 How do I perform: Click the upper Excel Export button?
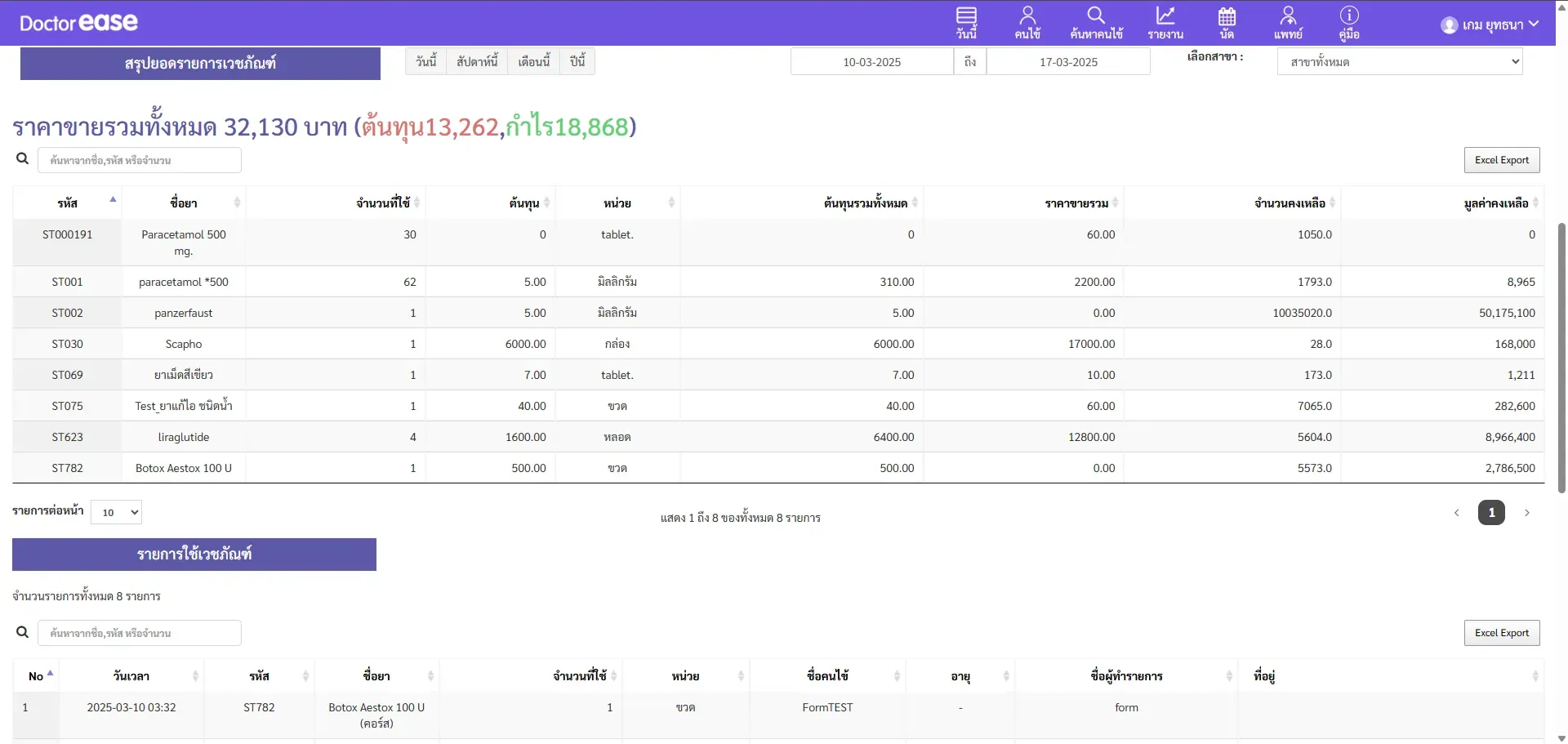pyautogui.click(x=1501, y=160)
